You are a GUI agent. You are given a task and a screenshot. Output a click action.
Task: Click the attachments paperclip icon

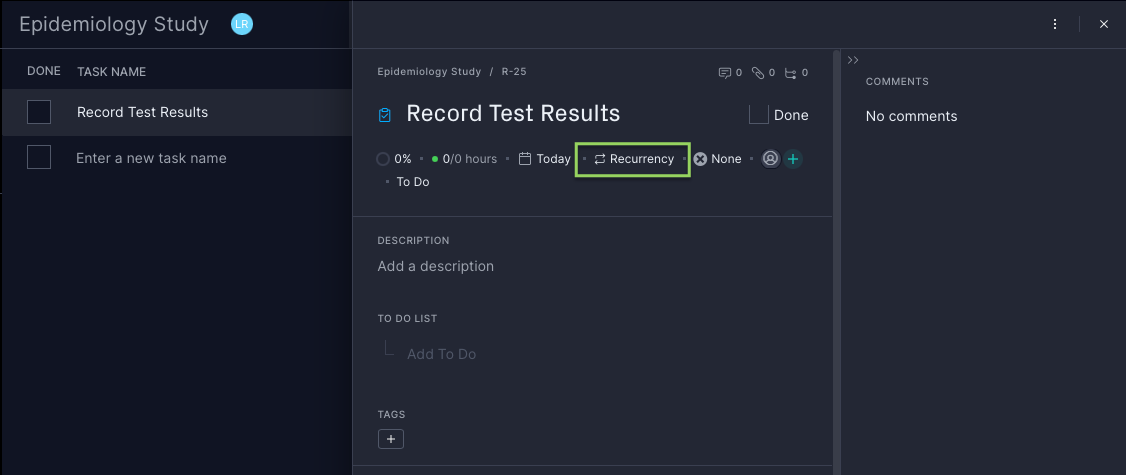(x=758, y=73)
